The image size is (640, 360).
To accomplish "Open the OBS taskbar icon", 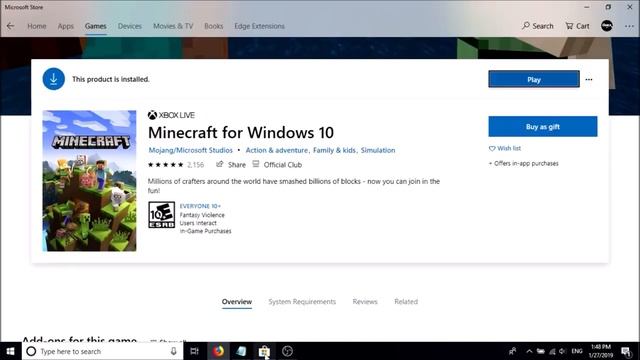I will tap(287, 351).
